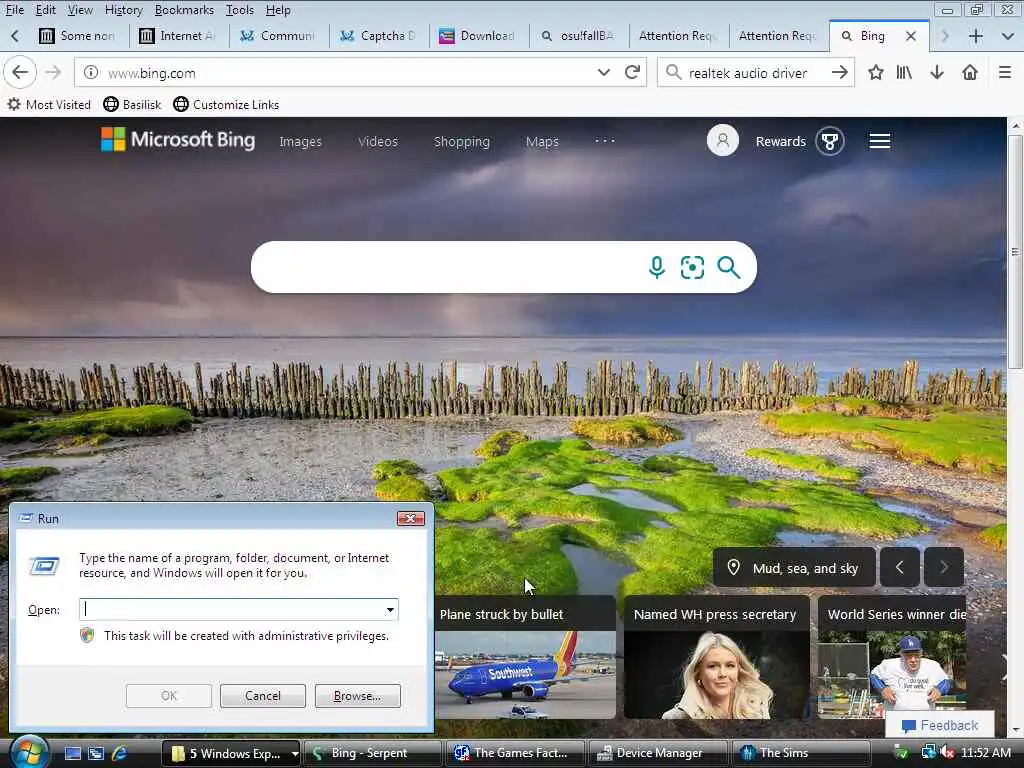
Task: Open the Basilisk bookmark
Action: (133, 104)
